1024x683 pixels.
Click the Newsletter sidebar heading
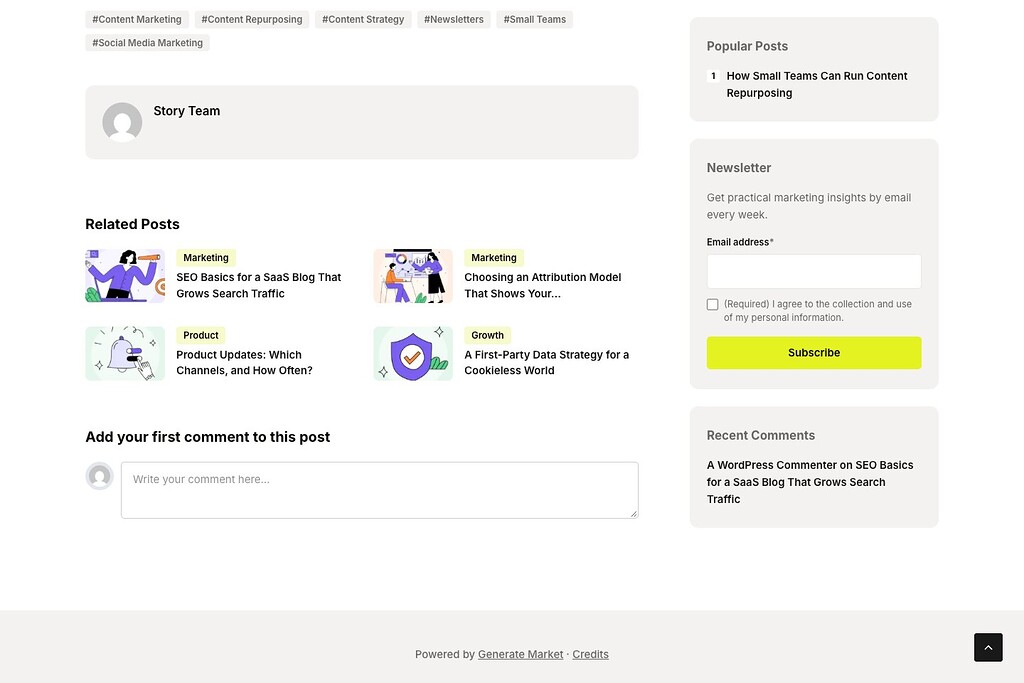coord(739,168)
